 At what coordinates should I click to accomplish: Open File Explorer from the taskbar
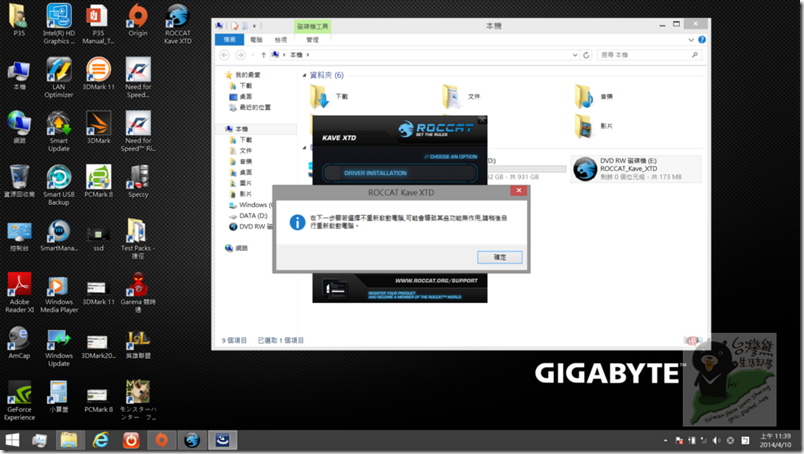point(69,440)
